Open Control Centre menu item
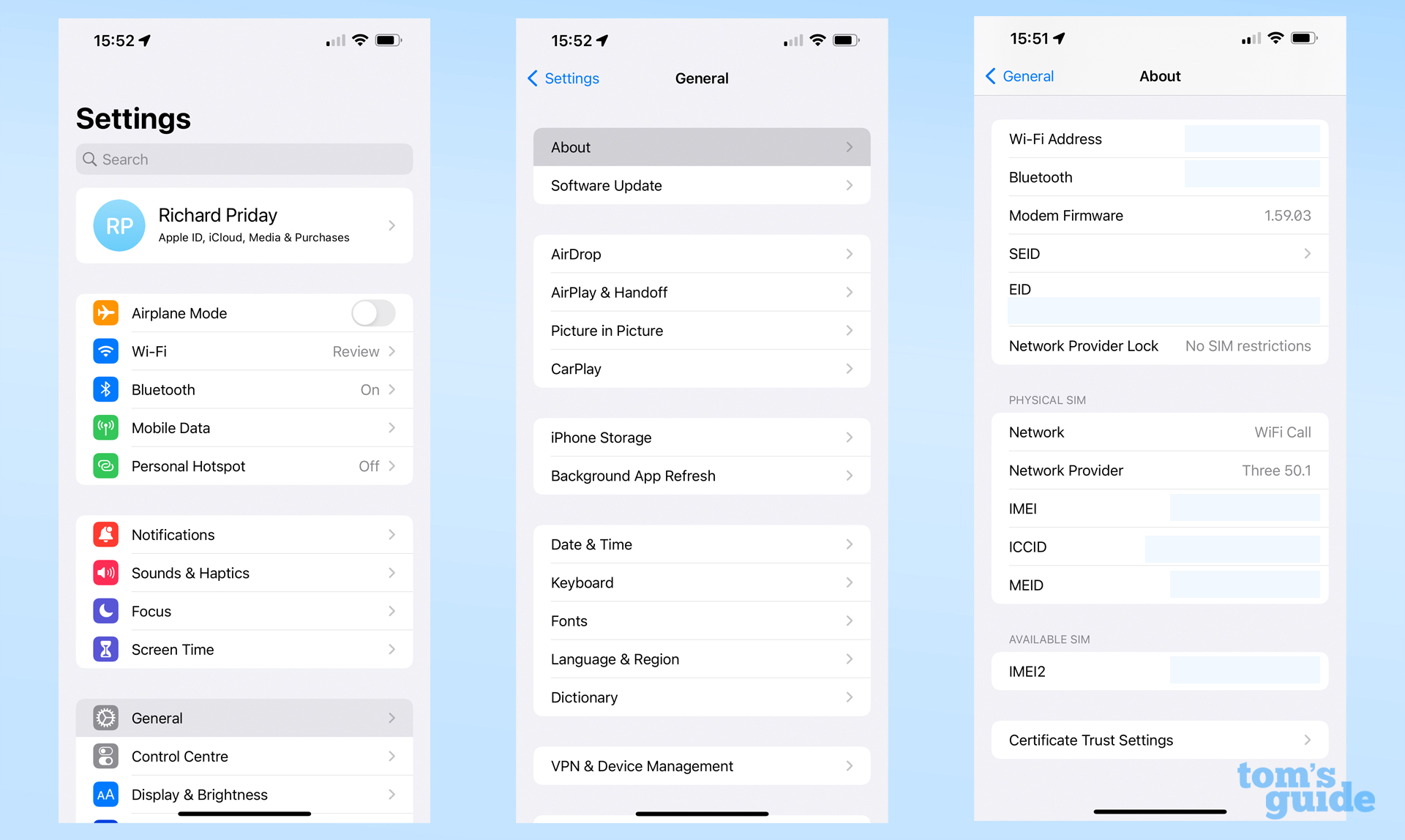The height and width of the screenshot is (840, 1405). coord(245,755)
